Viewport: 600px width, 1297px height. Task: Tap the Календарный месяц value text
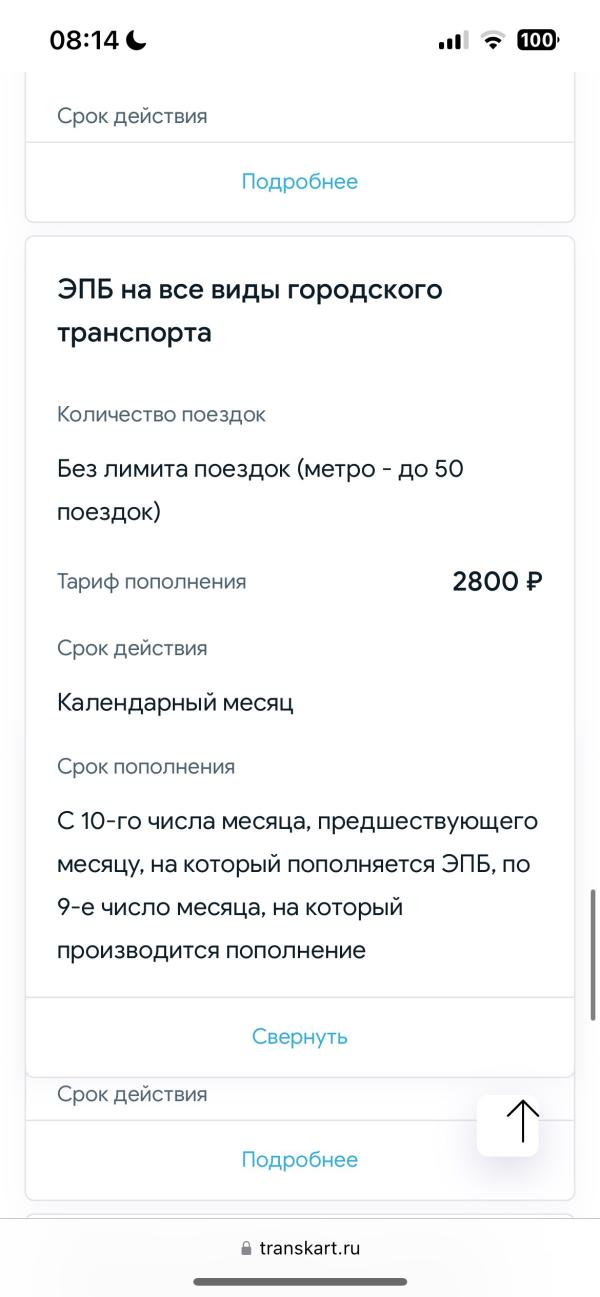point(175,703)
